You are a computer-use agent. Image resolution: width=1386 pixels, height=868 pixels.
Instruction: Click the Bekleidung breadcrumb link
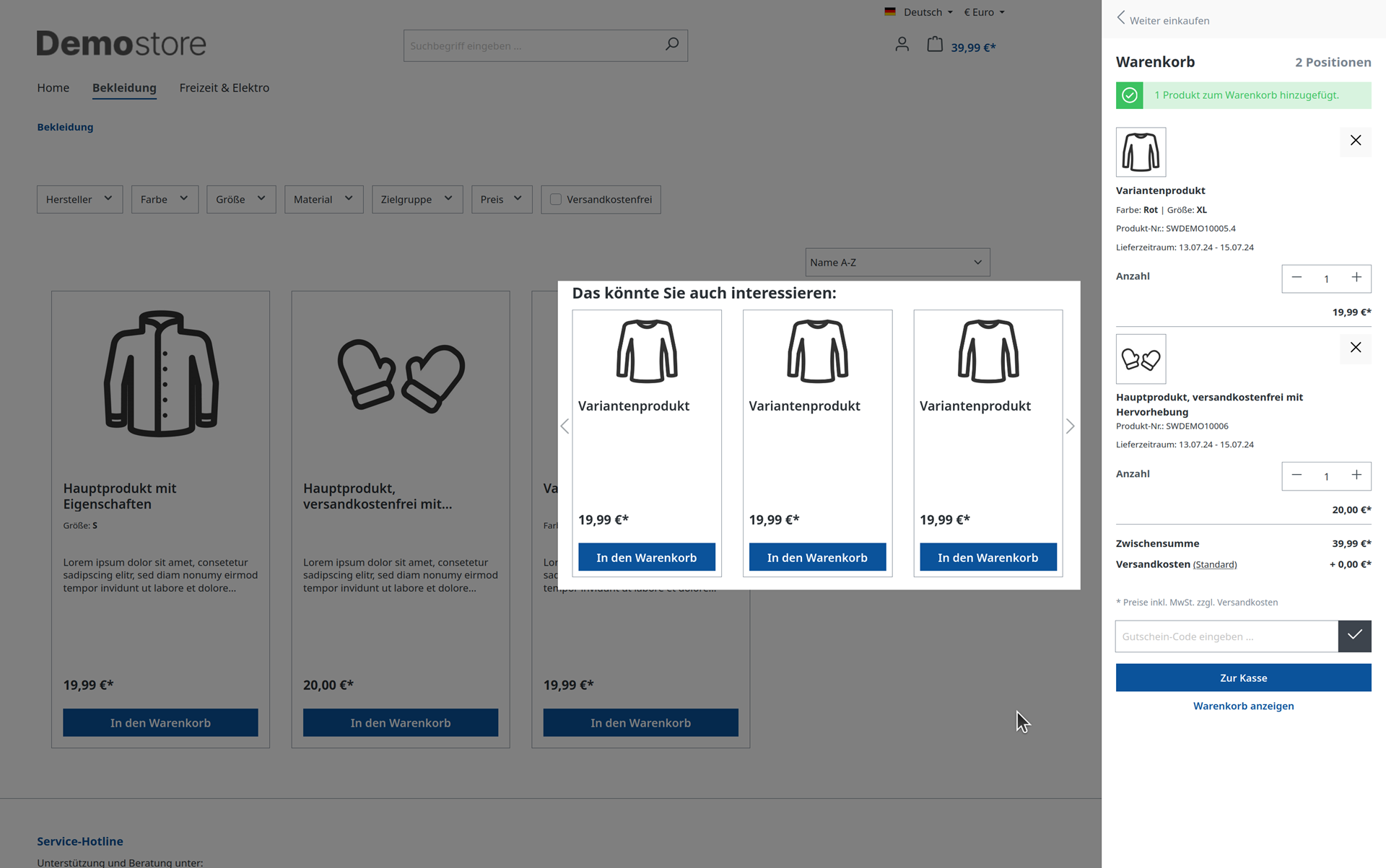click(65, 127)
